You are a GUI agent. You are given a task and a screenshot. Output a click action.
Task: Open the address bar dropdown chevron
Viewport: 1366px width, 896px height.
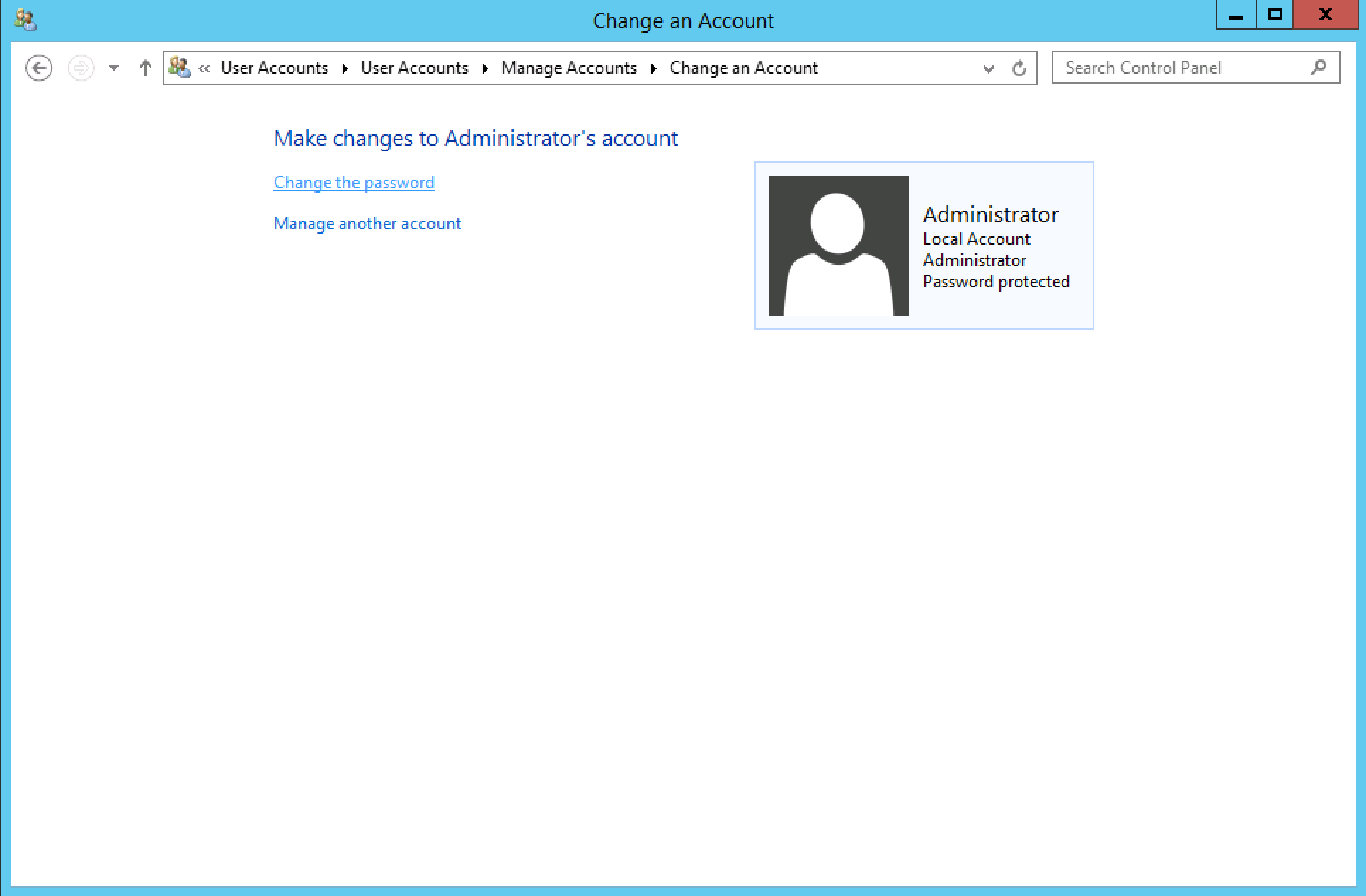(988, 69)
